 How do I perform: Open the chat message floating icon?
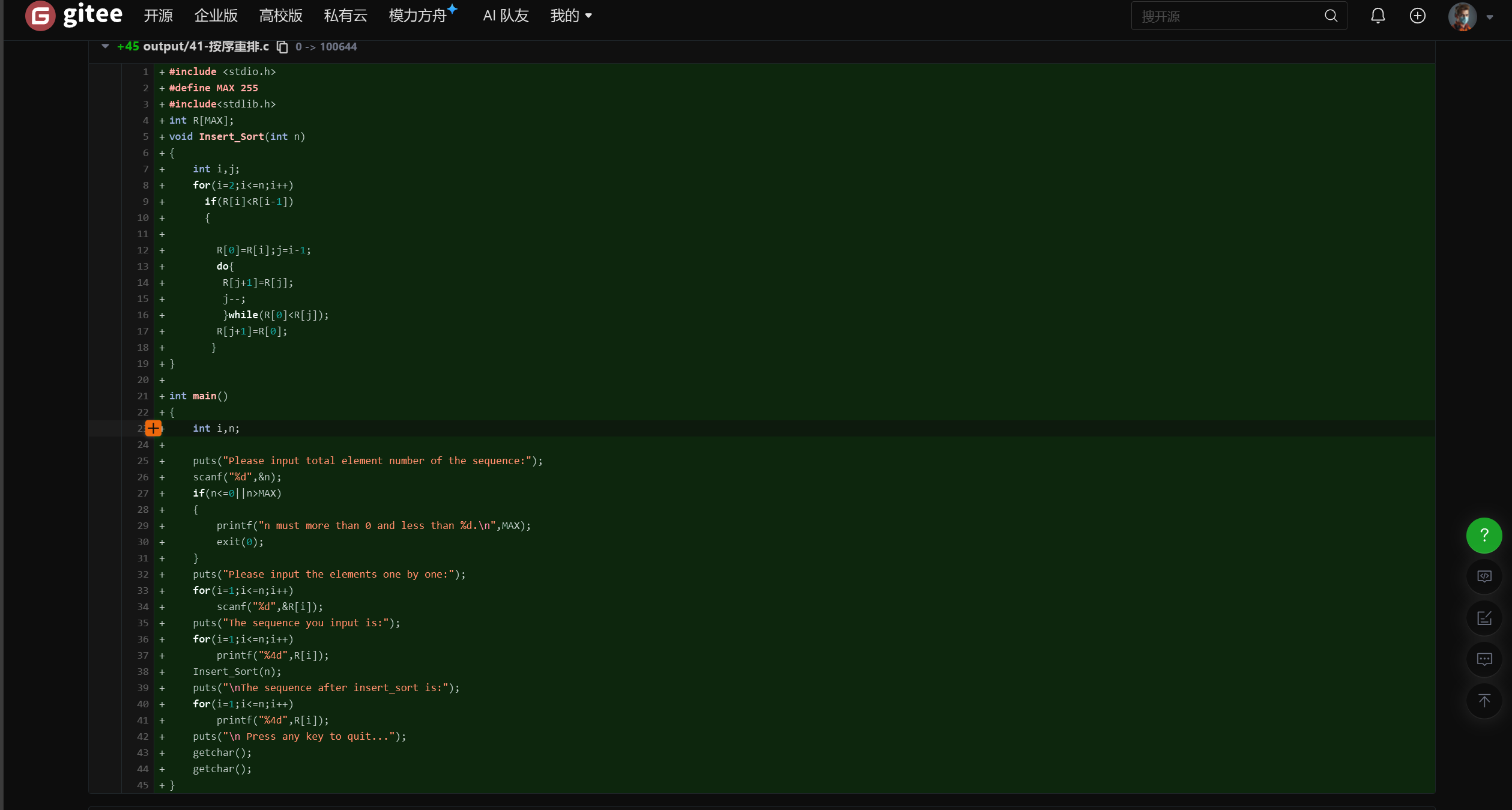coord(1484,659)
